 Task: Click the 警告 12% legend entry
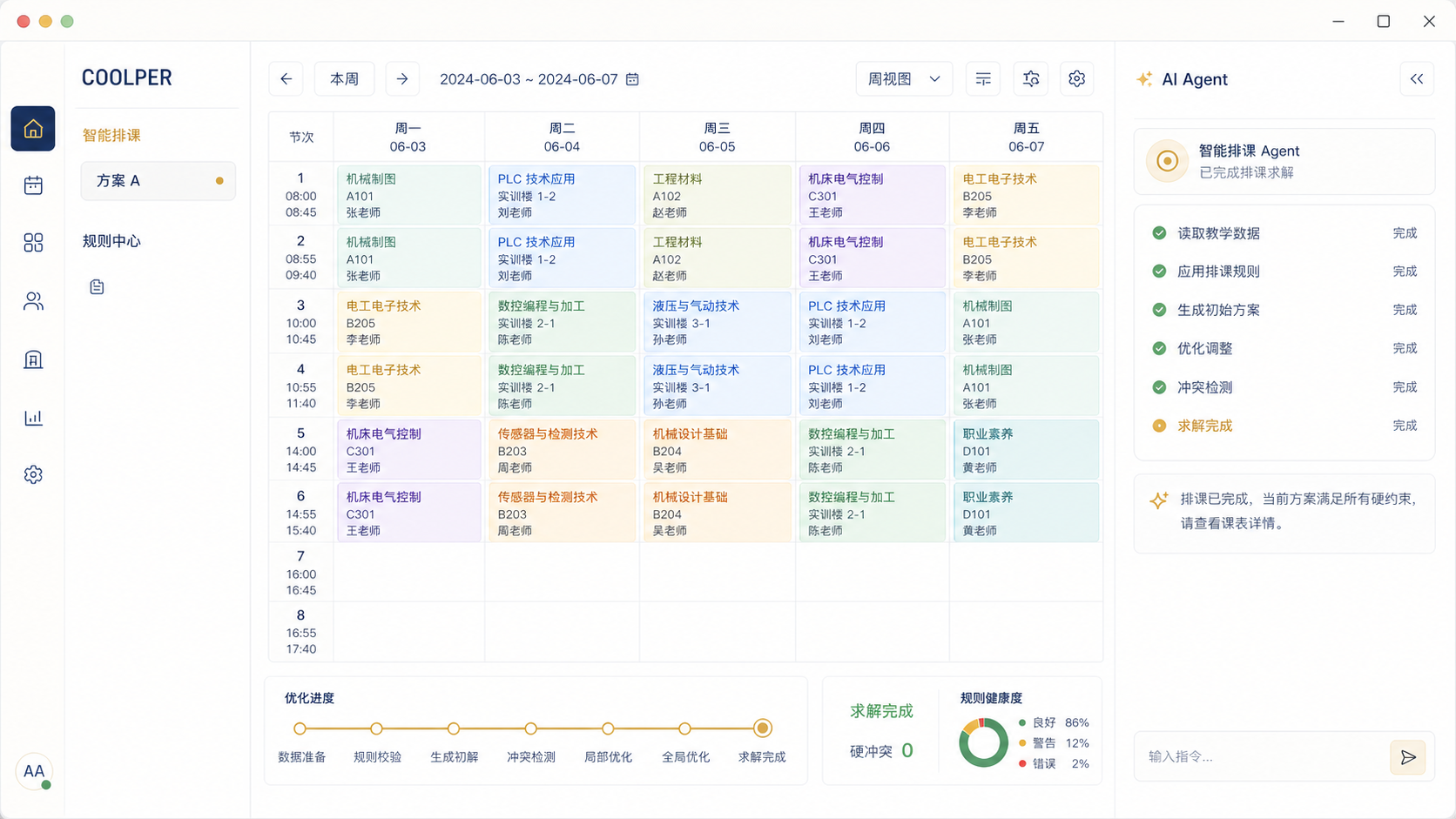[x=1054, y=743]
